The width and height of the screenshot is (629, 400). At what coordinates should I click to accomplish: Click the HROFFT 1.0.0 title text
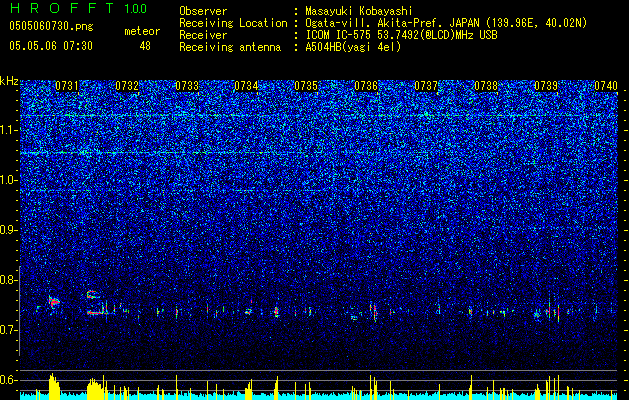click(78, 8)
